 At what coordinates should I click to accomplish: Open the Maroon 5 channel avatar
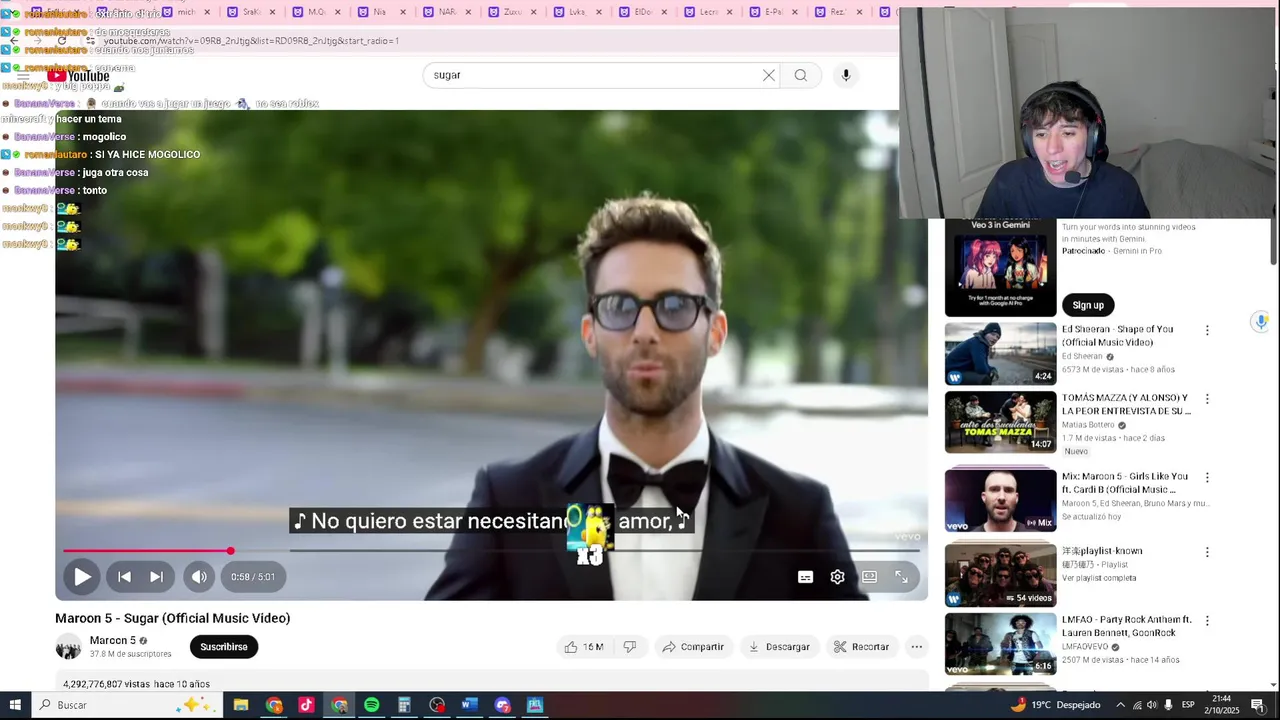coord(68,647)
